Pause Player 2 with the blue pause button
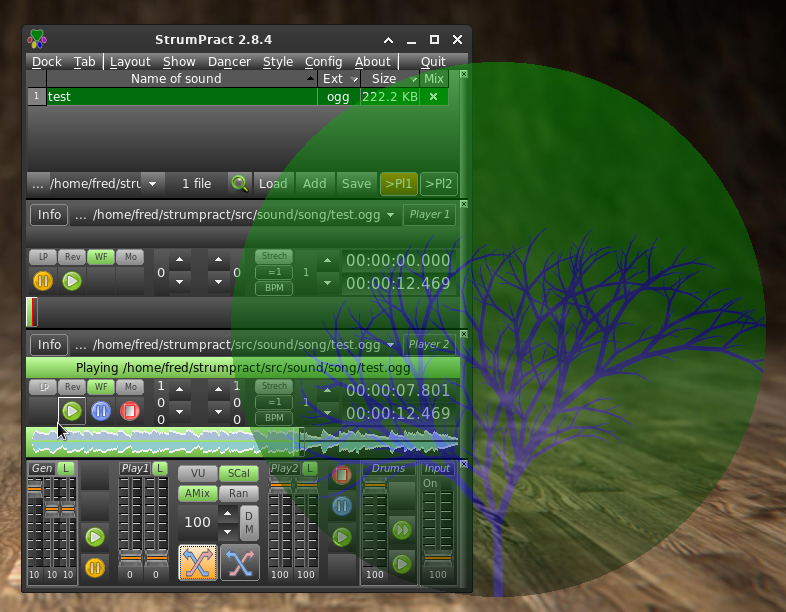 (x=101, y=411)
